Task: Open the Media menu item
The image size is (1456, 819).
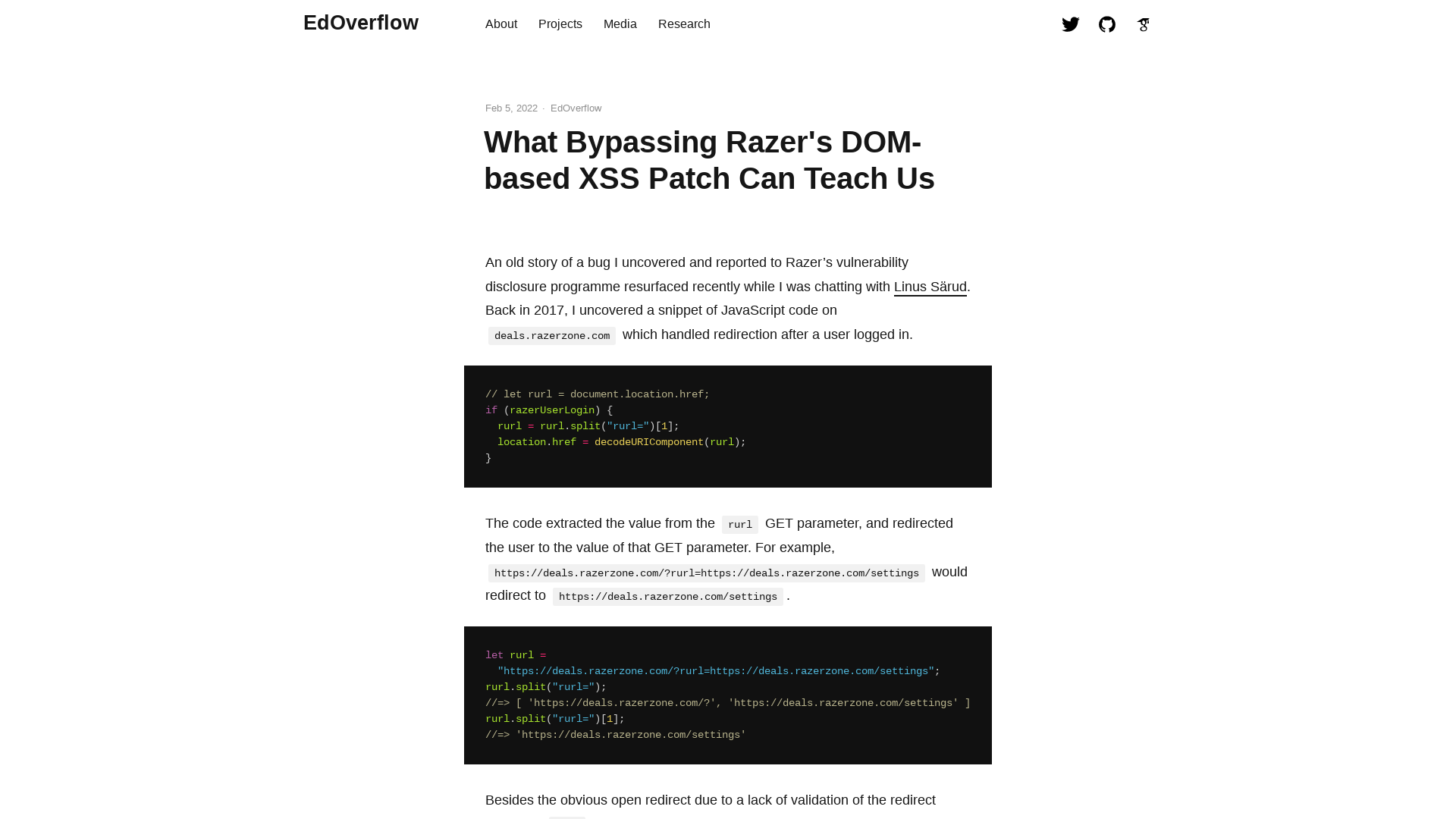Action: click(x=620, y=24)
